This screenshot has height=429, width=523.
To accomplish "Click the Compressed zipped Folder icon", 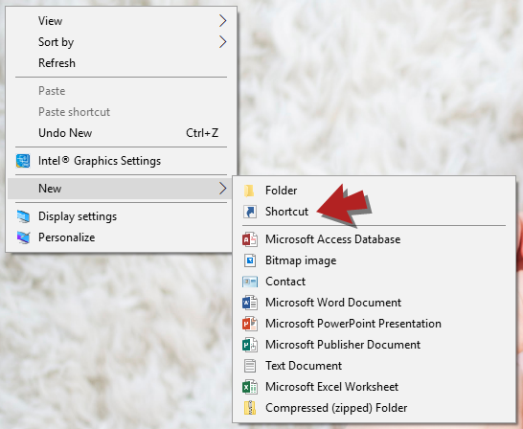I will [250, 408].
